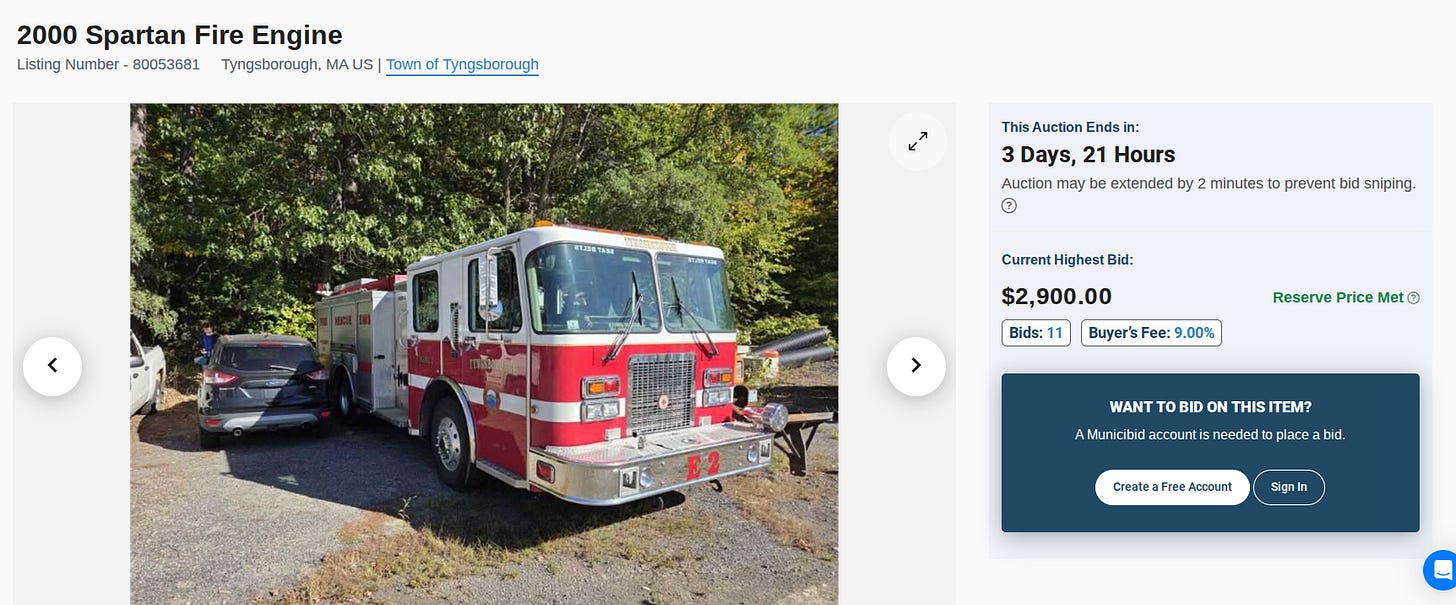
Task: Select the 2000 Spartan Fire Engine title
Action: (x=180, y=35)
